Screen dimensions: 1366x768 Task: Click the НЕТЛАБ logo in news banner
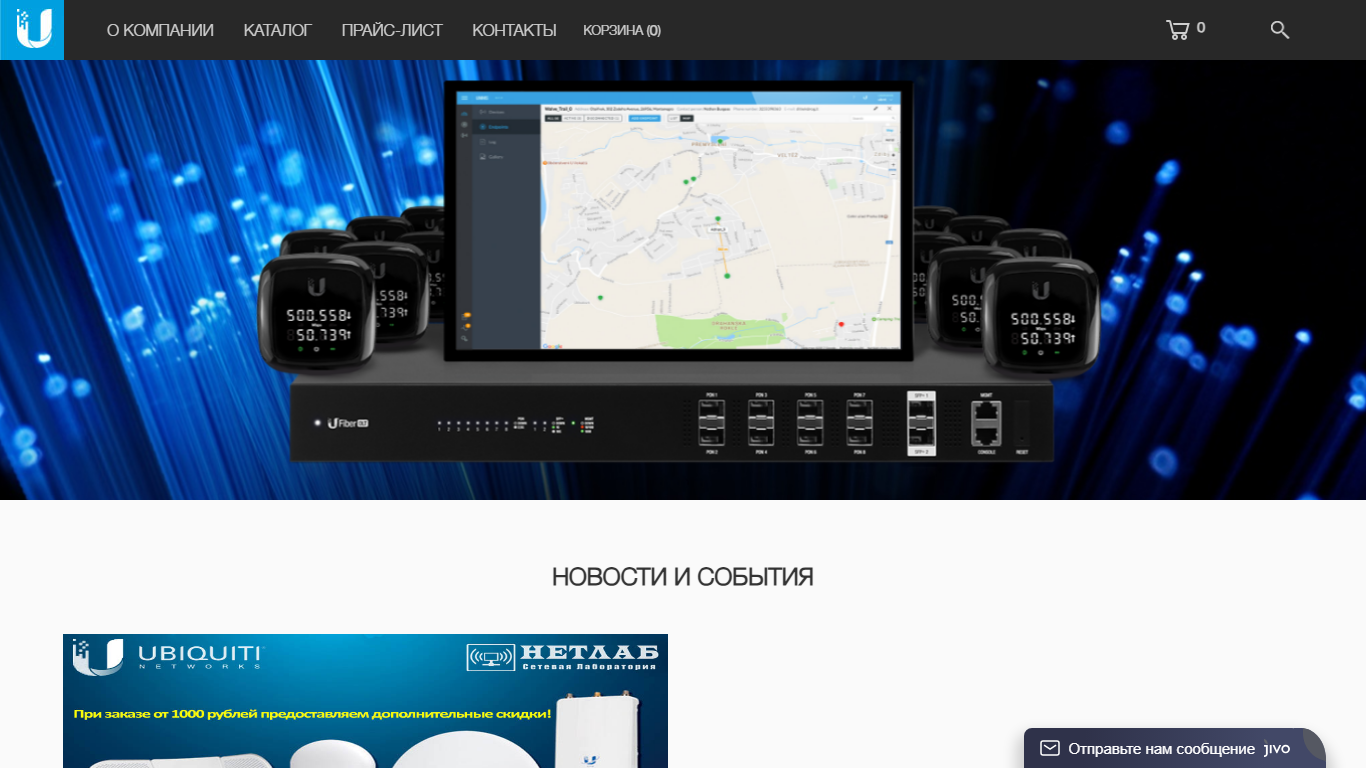[563, 657]
